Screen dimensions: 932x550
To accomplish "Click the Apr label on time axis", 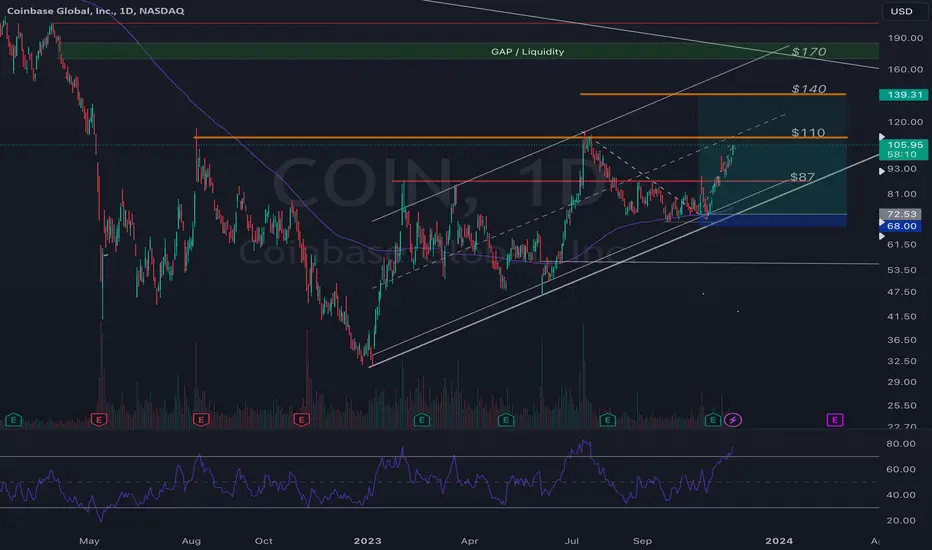I will click(x=470, y=541).
